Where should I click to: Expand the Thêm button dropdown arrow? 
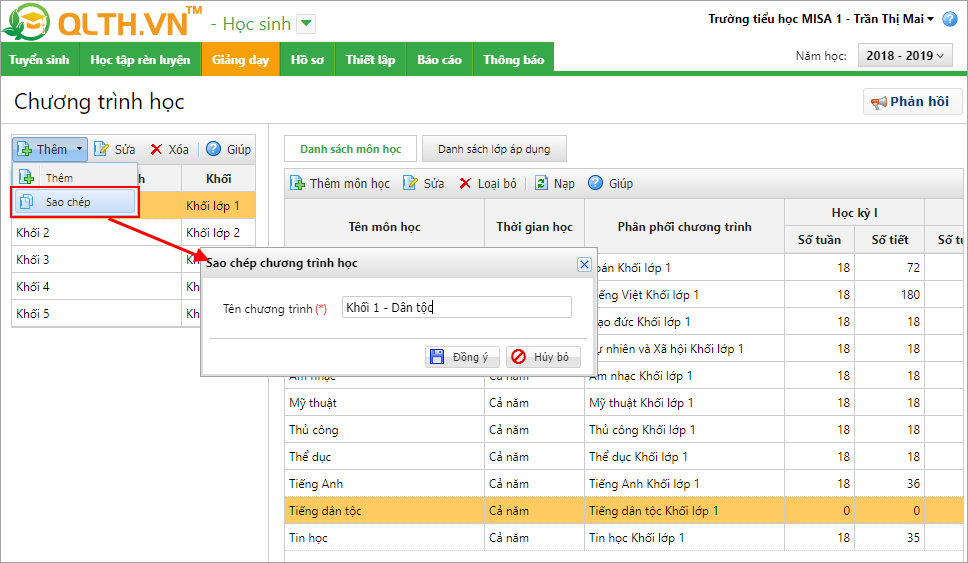[x=79, y=149]
